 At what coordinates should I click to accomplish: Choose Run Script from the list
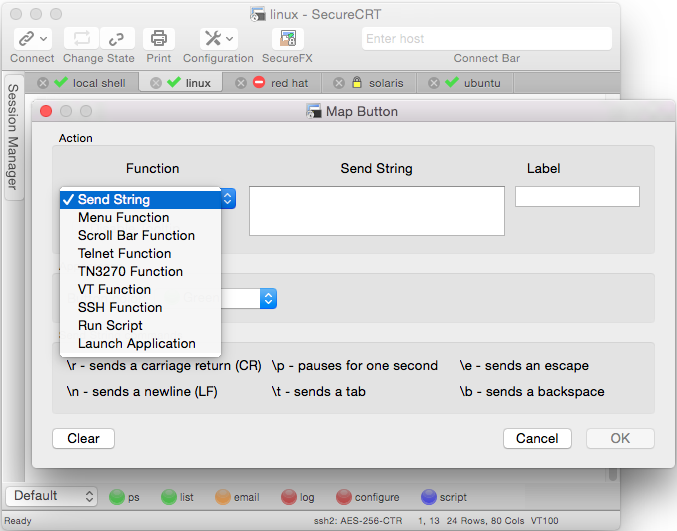point(140,326)
